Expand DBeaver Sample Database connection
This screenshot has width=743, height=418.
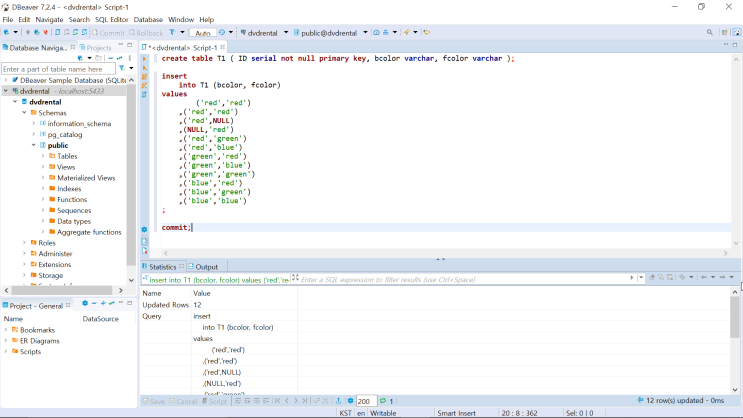6,80
